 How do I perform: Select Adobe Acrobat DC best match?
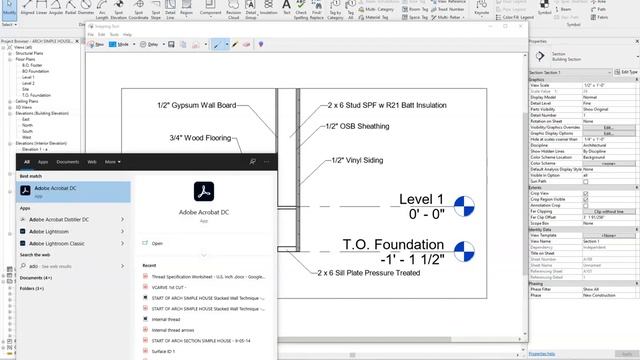(73, 192)
